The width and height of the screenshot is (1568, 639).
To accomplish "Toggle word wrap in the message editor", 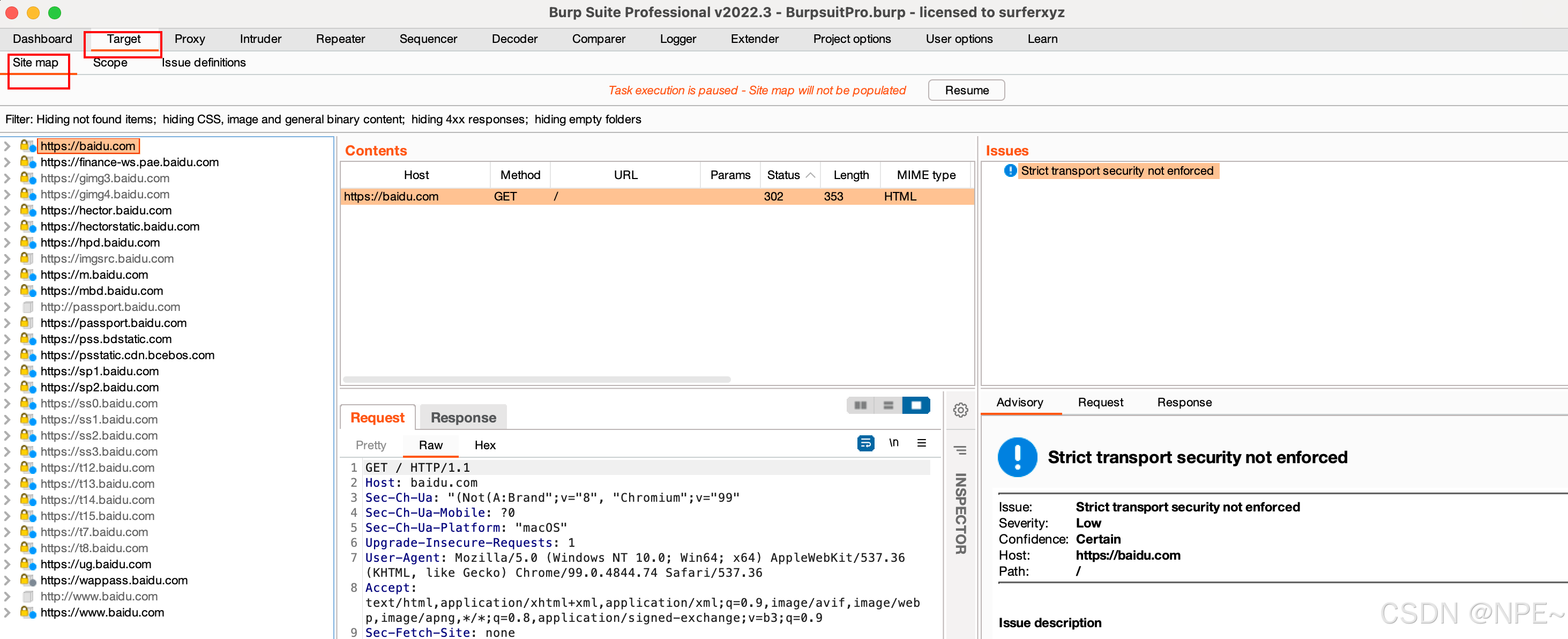I will tap(865, 443).
